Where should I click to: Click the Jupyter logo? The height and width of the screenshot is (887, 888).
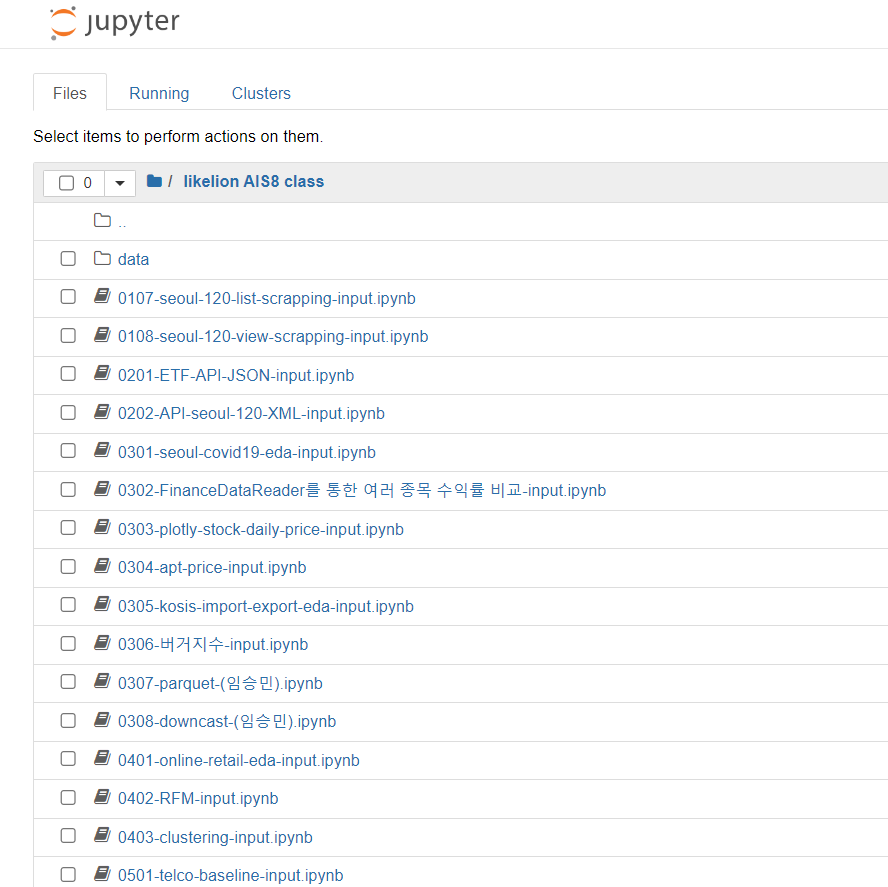click(x=114, y=23)
